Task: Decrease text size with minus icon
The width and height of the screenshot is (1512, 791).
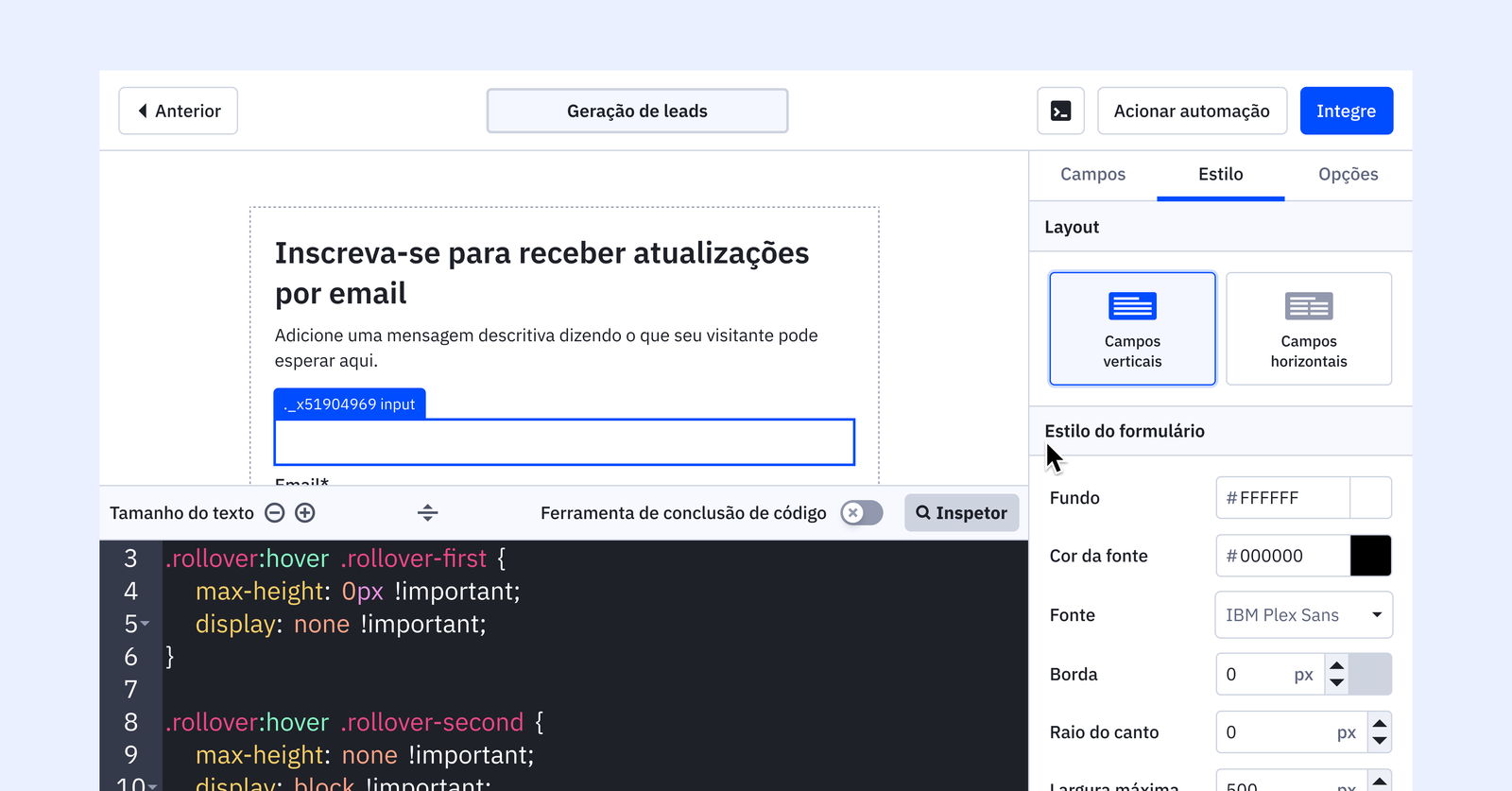Action: click(275, 513)
